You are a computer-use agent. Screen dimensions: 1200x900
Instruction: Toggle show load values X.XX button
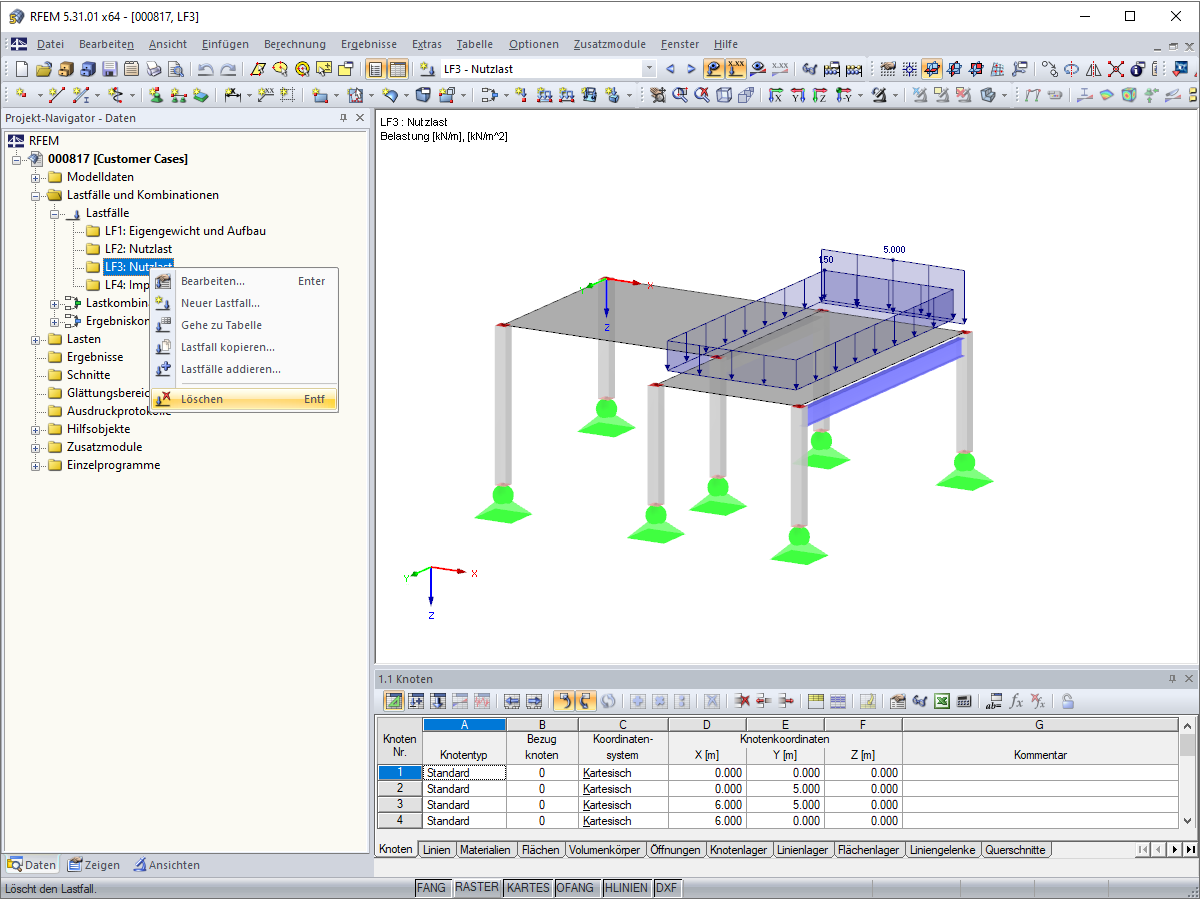(x=737, y=69)
